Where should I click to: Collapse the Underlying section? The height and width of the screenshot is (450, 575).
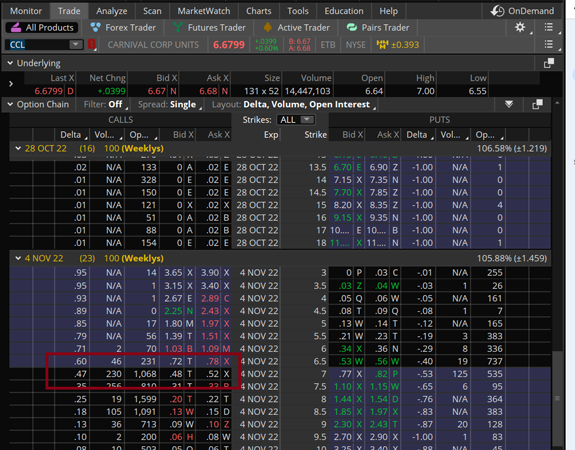click(x=10, y=63)
